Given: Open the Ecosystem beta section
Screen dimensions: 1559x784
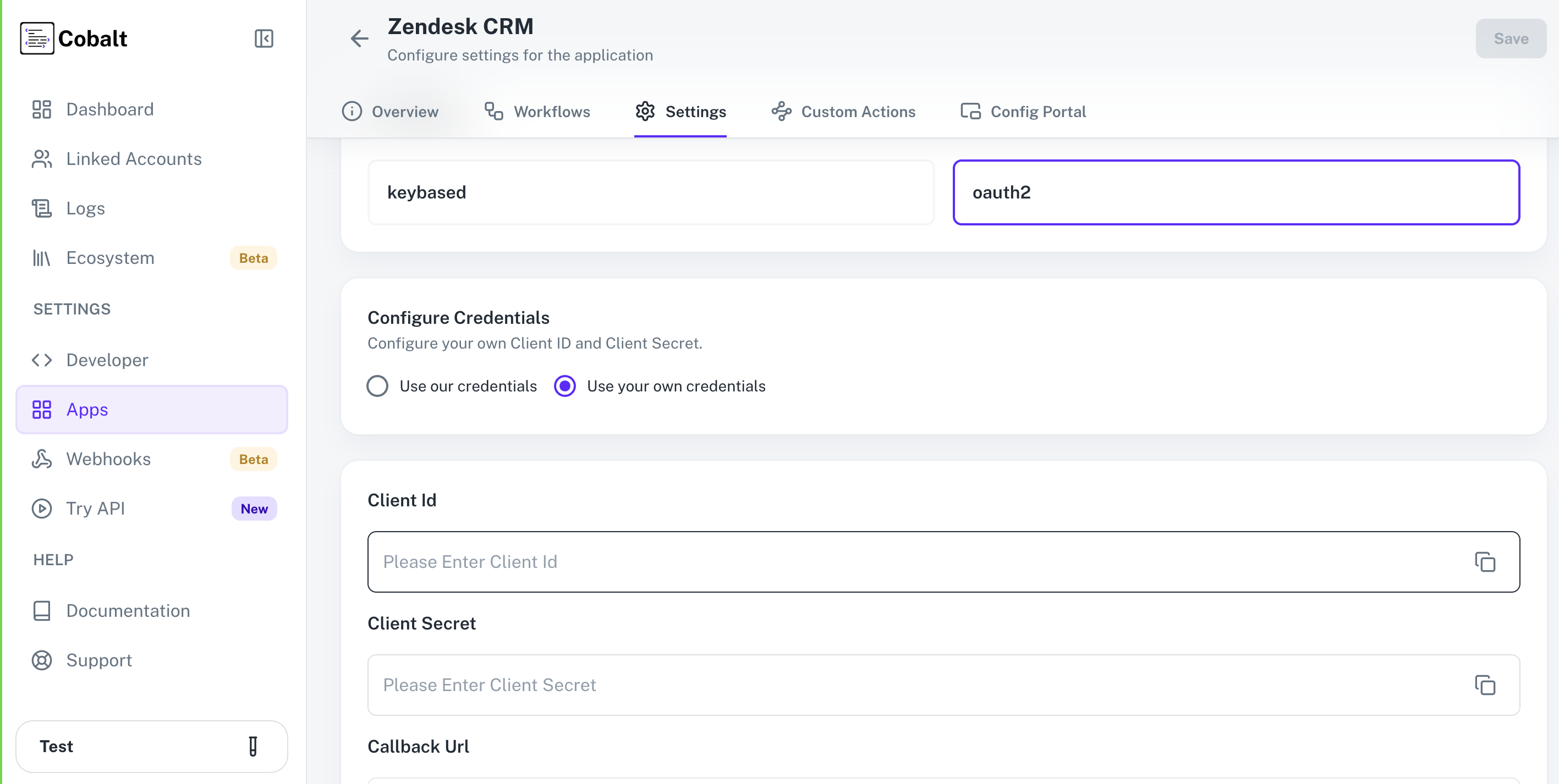Looking at the screenshot, I should click(x=110, y=258).
